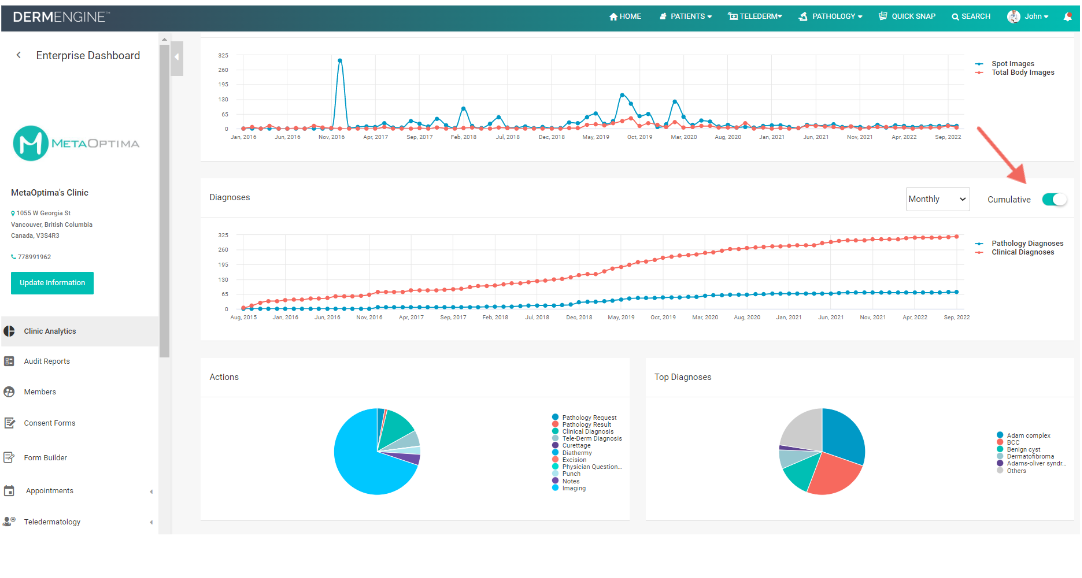Screen dimensions: 1082x578
Task: Click the Form Builder sidebar icon
Action: point(9,457)
